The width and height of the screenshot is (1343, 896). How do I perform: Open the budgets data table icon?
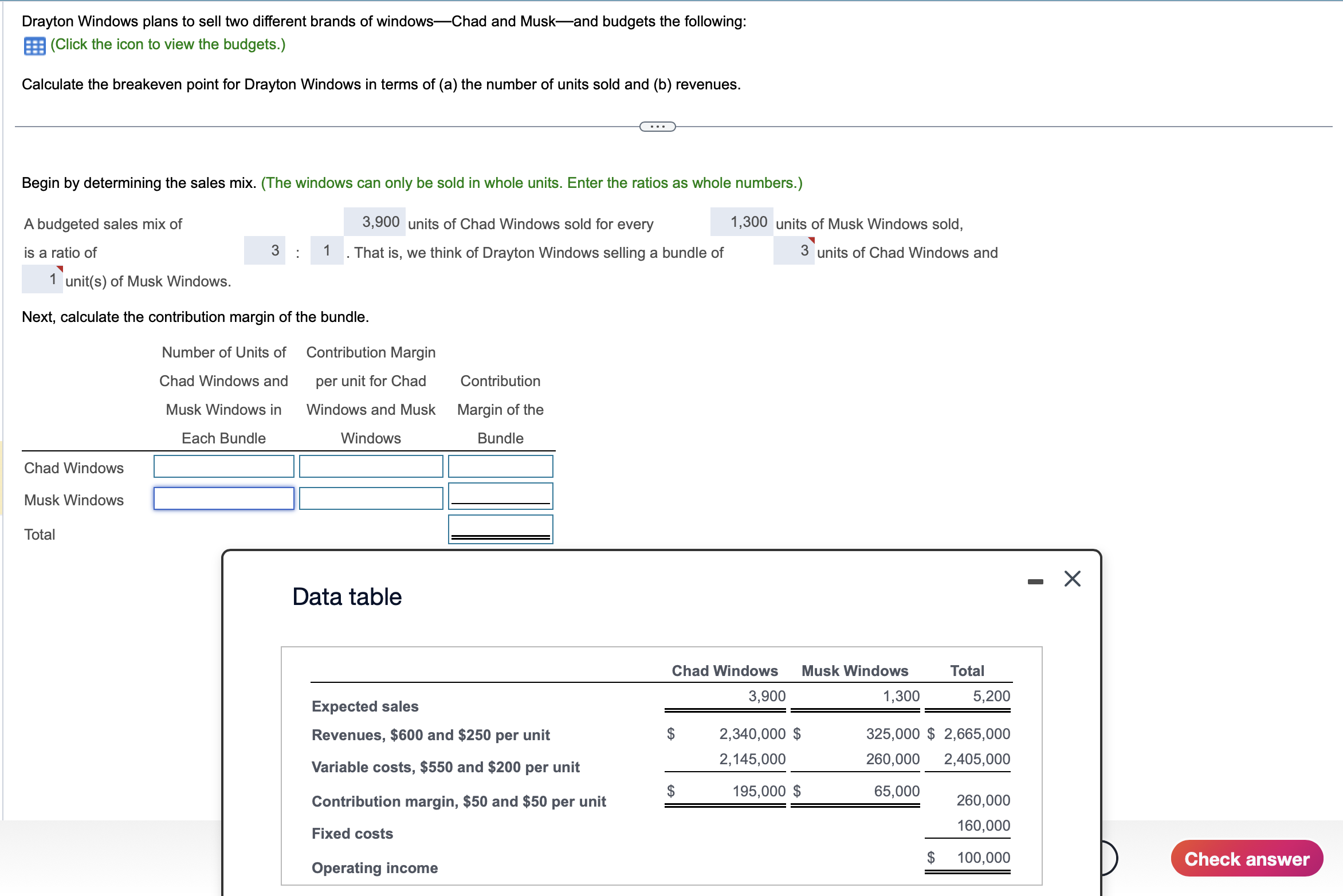(x=34, y=46)
